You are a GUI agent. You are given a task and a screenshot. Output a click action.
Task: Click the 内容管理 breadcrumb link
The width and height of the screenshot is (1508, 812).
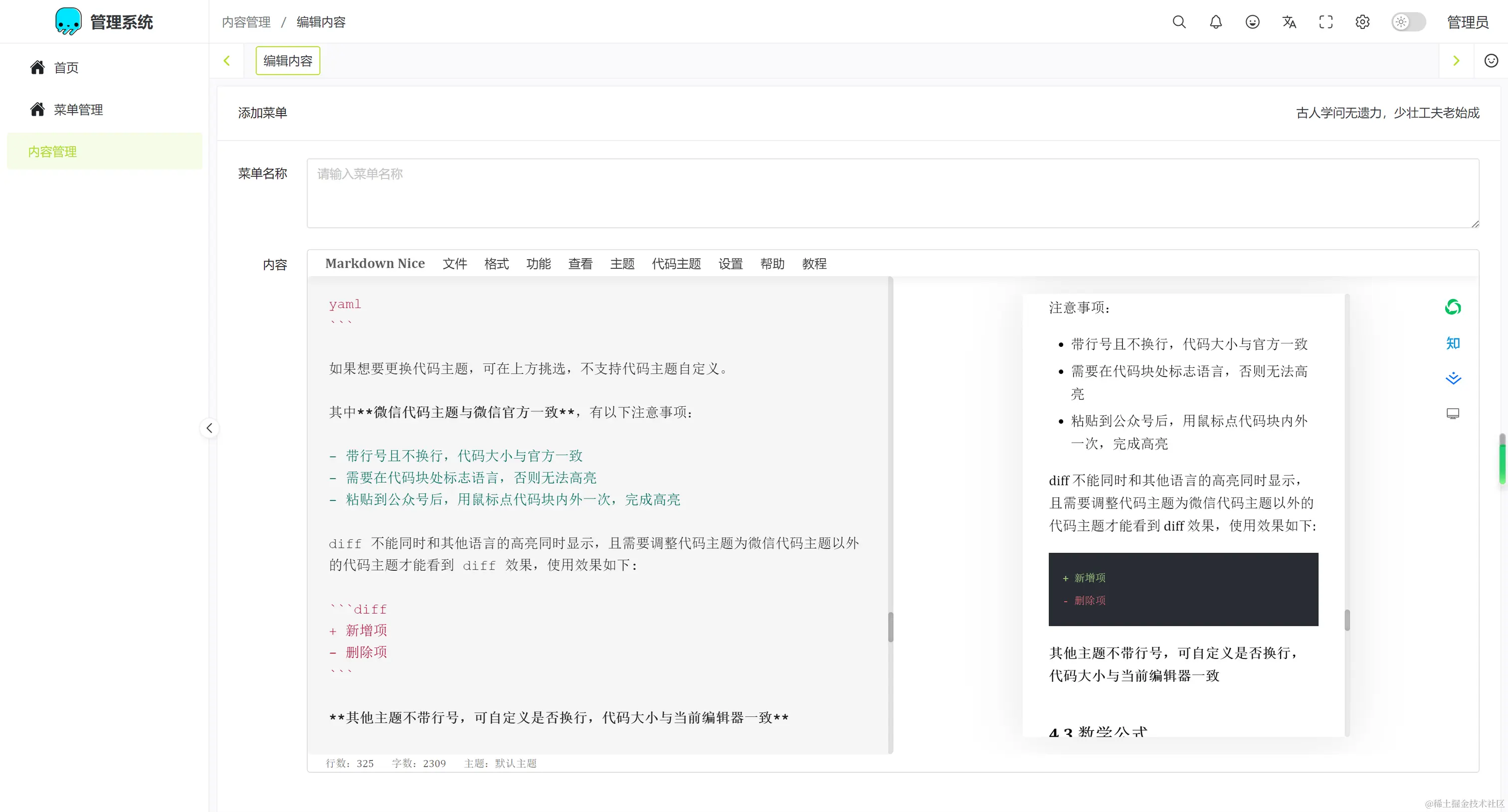tap(246, 22)
